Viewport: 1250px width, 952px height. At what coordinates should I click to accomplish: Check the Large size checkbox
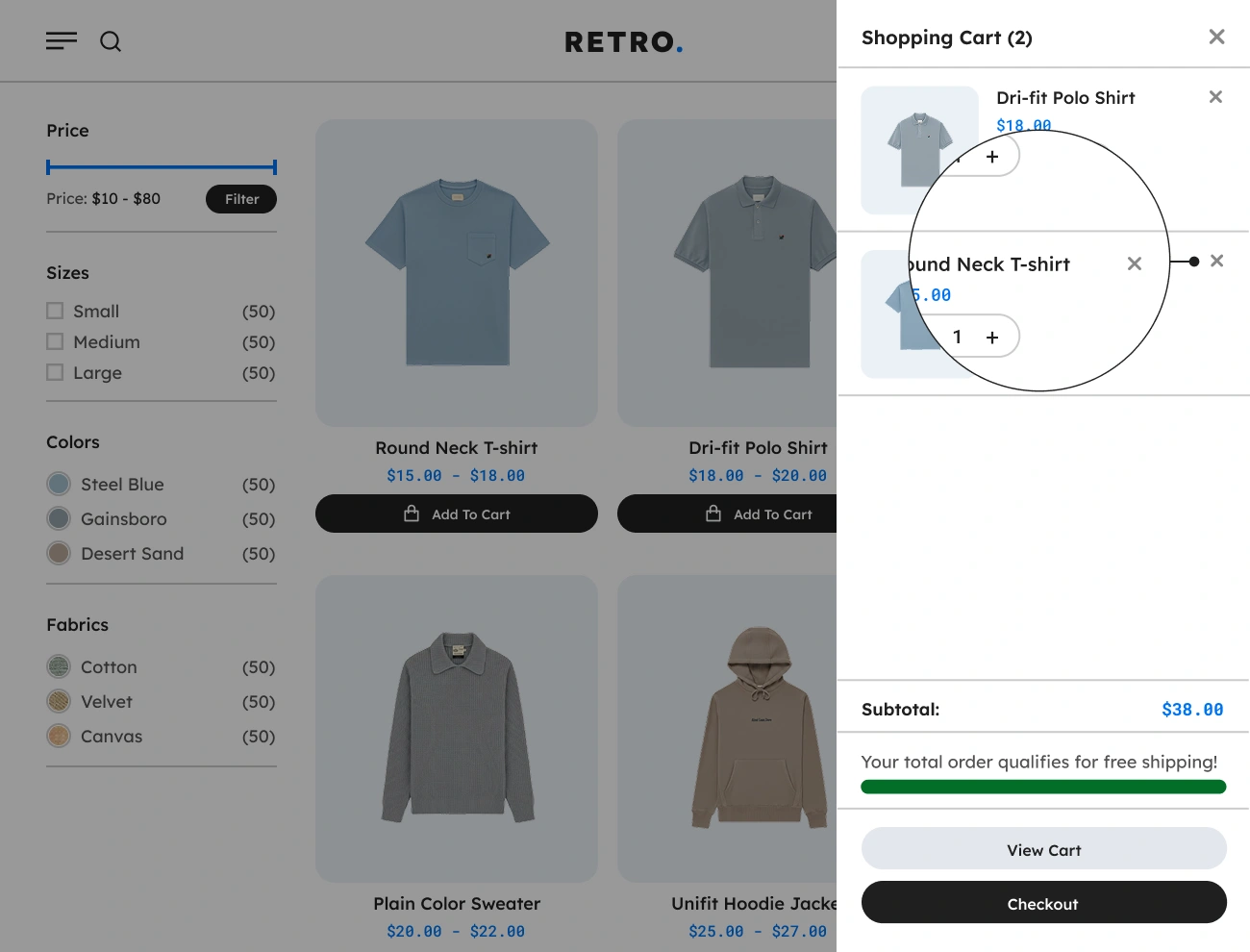55,372
